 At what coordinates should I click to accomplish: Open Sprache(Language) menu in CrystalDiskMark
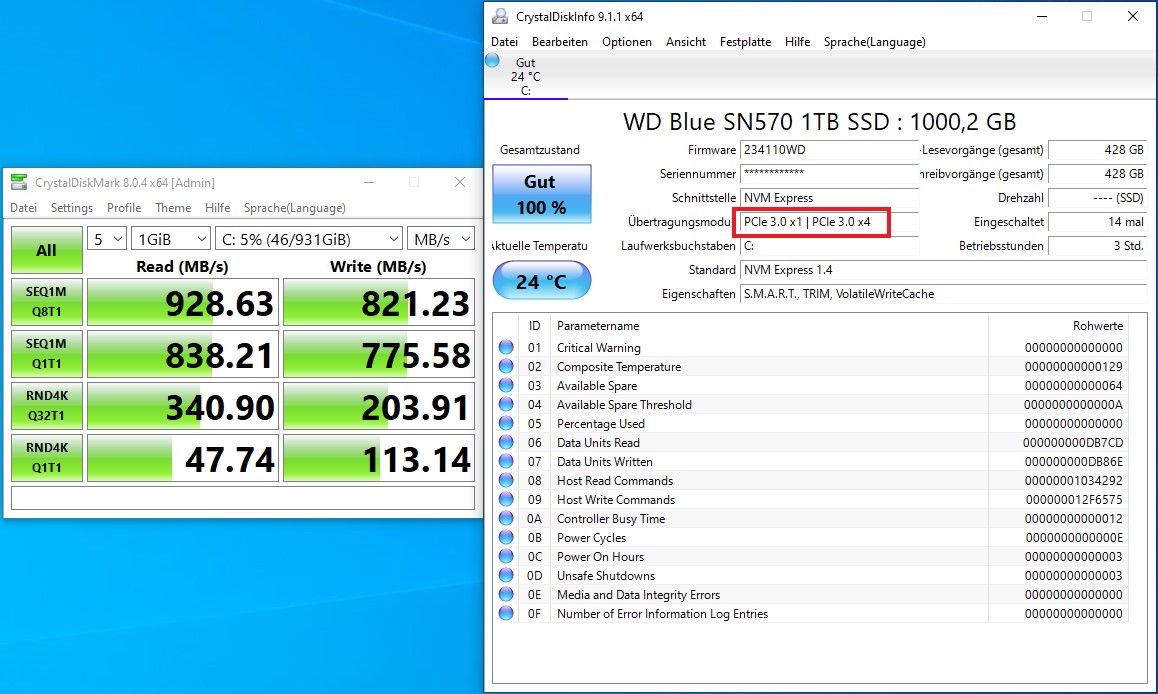[295, 207]
